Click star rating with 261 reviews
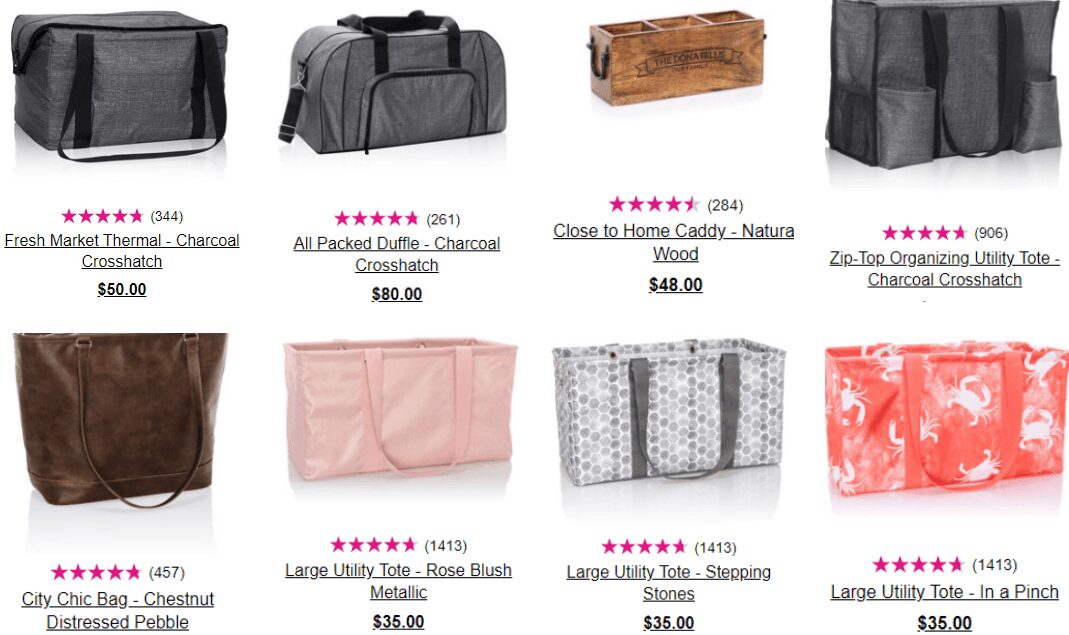 (376, 219)
